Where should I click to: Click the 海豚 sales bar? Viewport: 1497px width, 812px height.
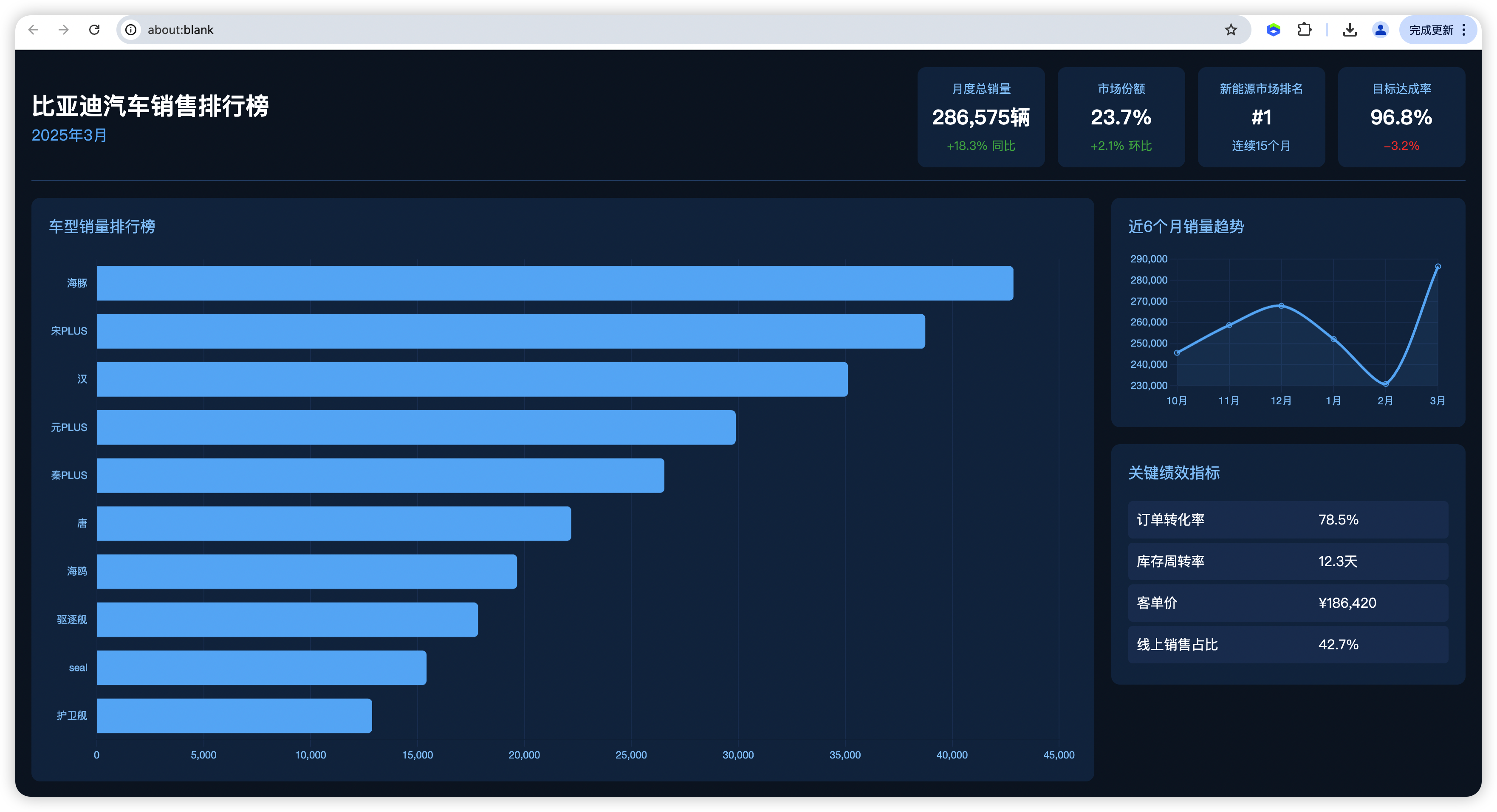click(x=554, y=283)
